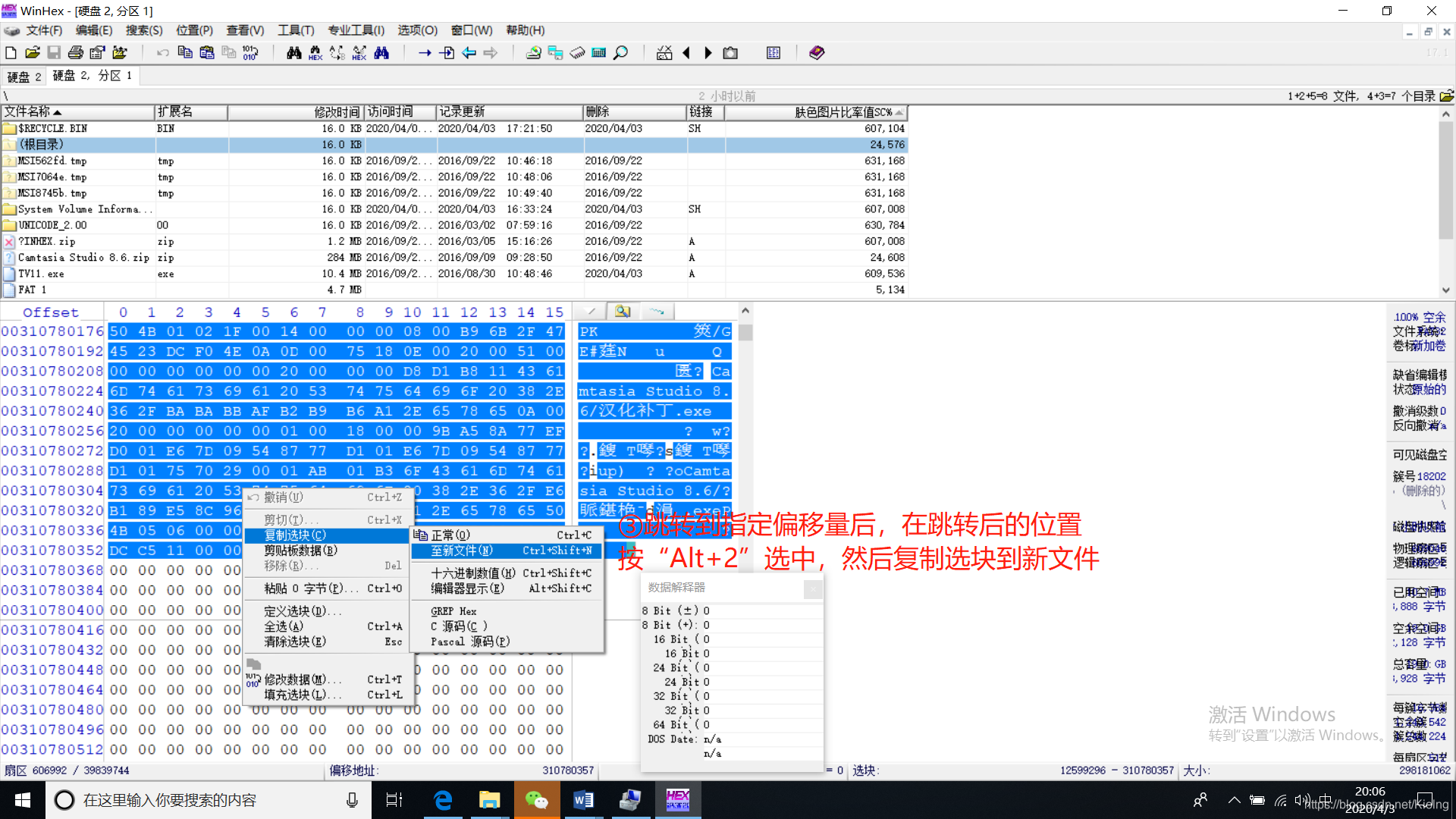Open WinHex help via the book icon

coord(817,52)
